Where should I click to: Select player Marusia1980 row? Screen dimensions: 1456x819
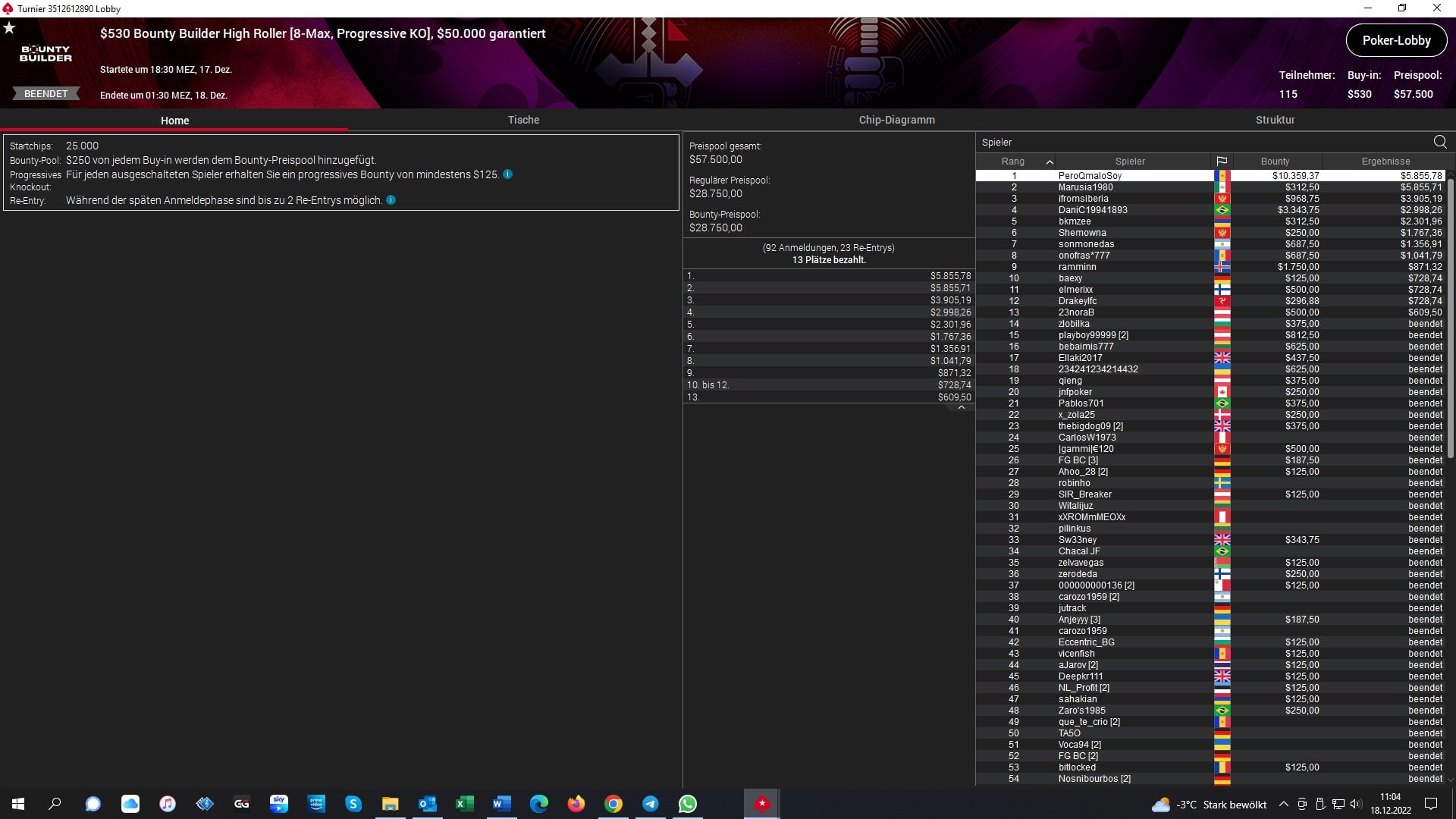coord(1085,187)
